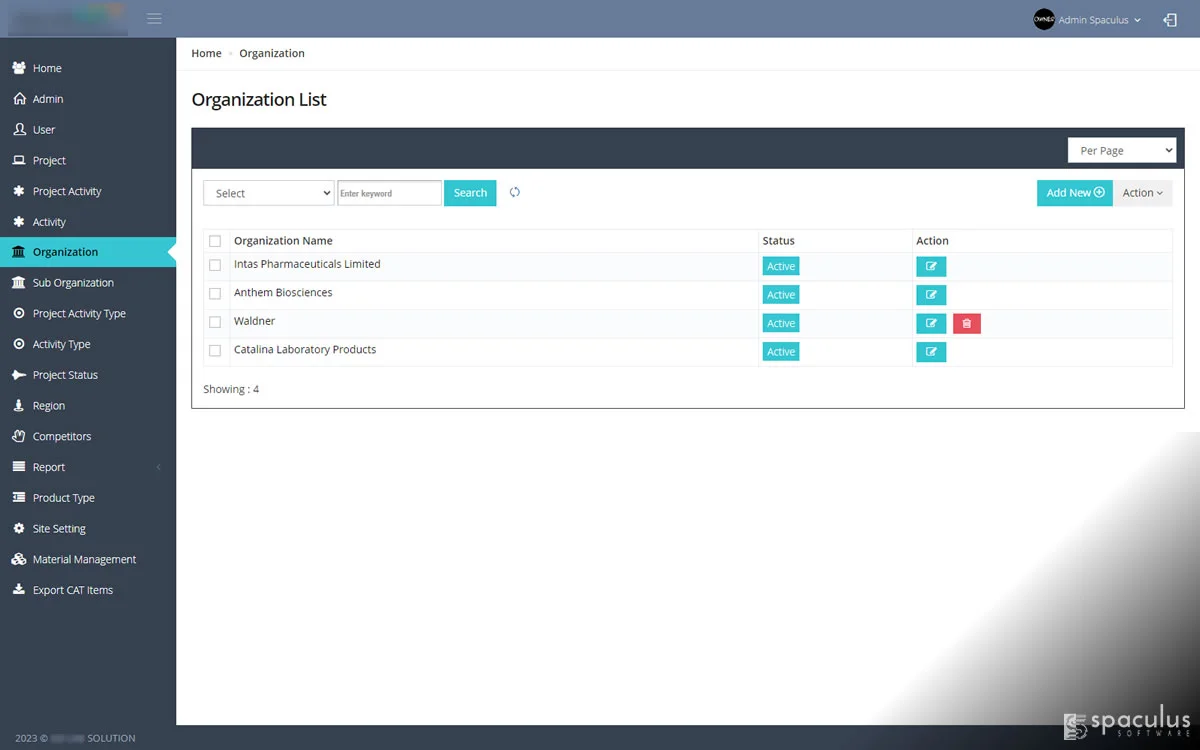Open Activity in the sidebar menu
1200x750 pixels.
coord(49,222)
